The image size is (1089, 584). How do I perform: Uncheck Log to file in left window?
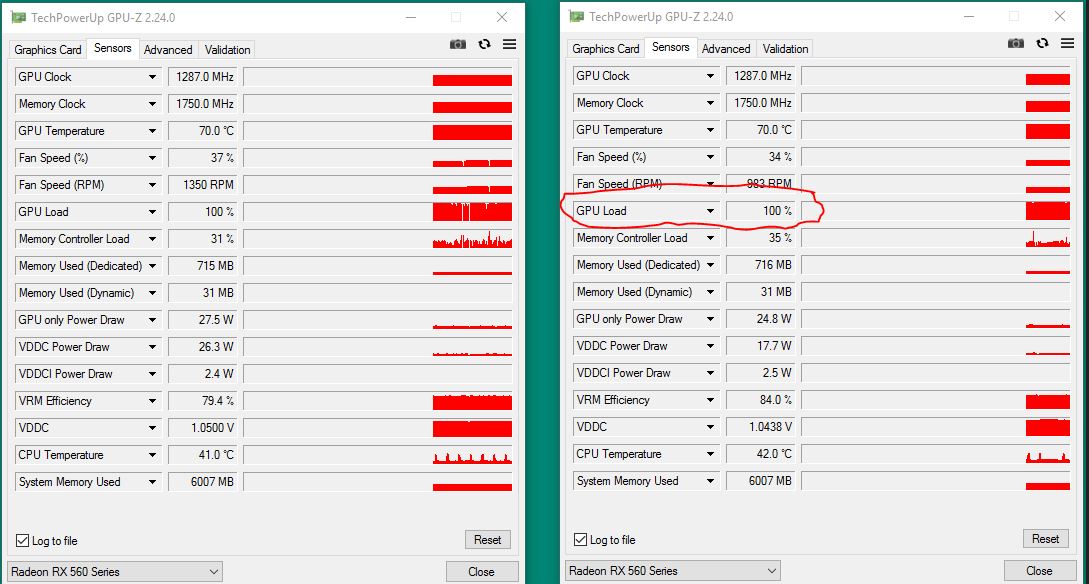[x=23, y=541]
